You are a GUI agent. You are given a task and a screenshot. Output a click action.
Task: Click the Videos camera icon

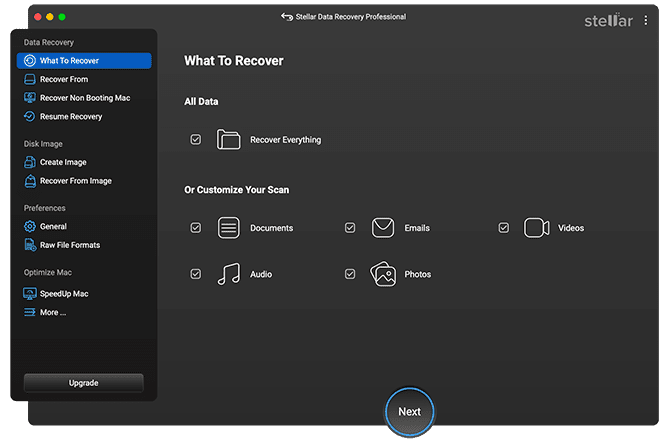[x=537, y=228]
